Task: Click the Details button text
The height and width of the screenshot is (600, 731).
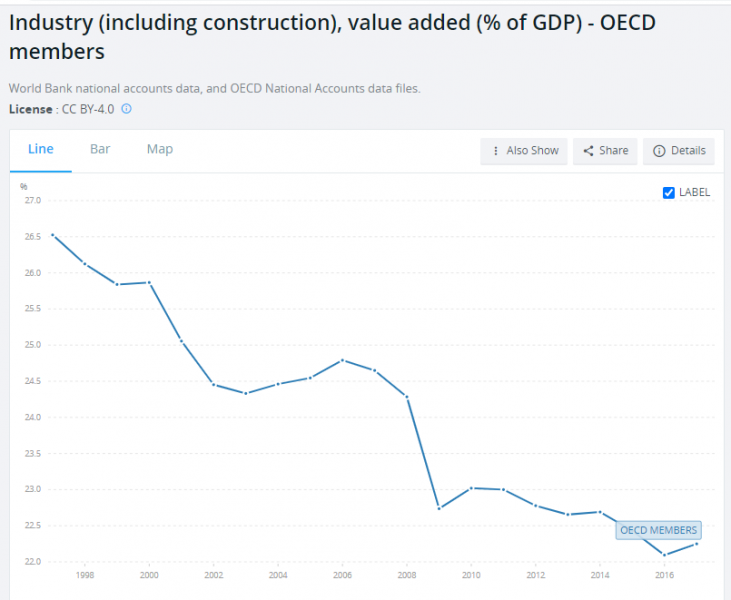Action: (x=688, y=151)
